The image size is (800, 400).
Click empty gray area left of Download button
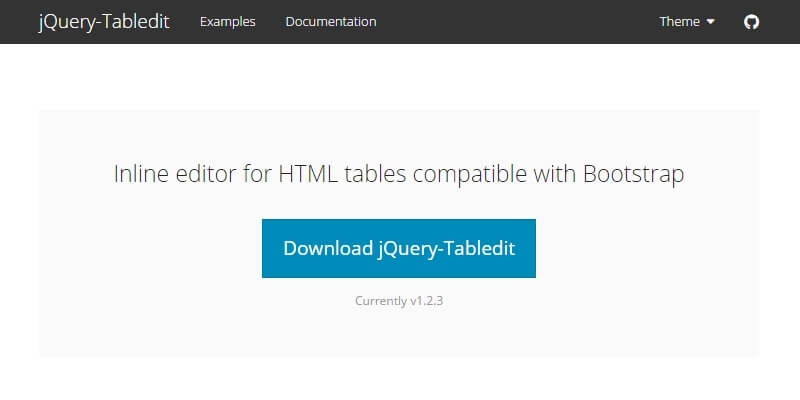tap(150, 248)
